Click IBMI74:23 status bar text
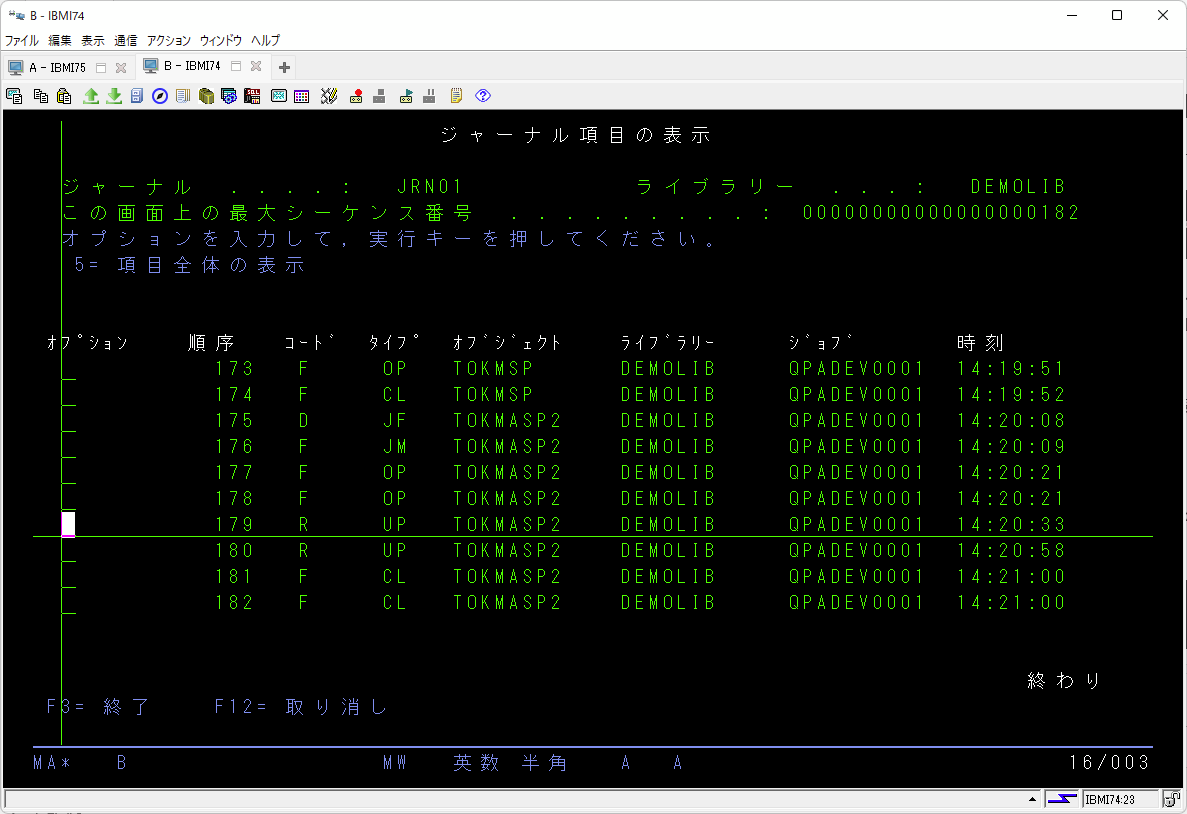This screenshot has width=1187, height=814. pos(1110,800)
